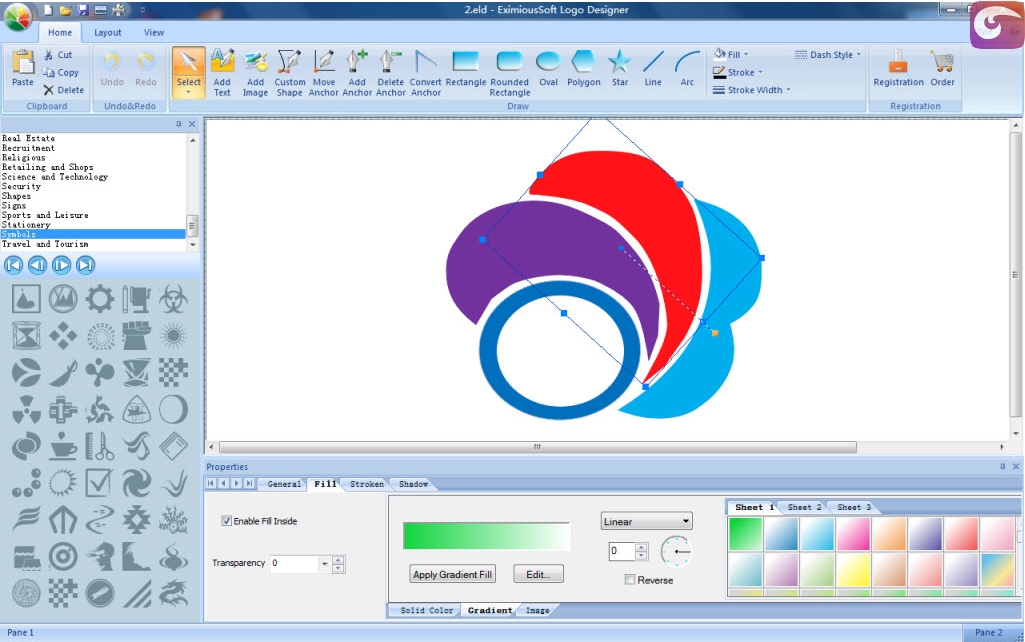
Task: Select the Line tool
Action: tap(653, 69)
